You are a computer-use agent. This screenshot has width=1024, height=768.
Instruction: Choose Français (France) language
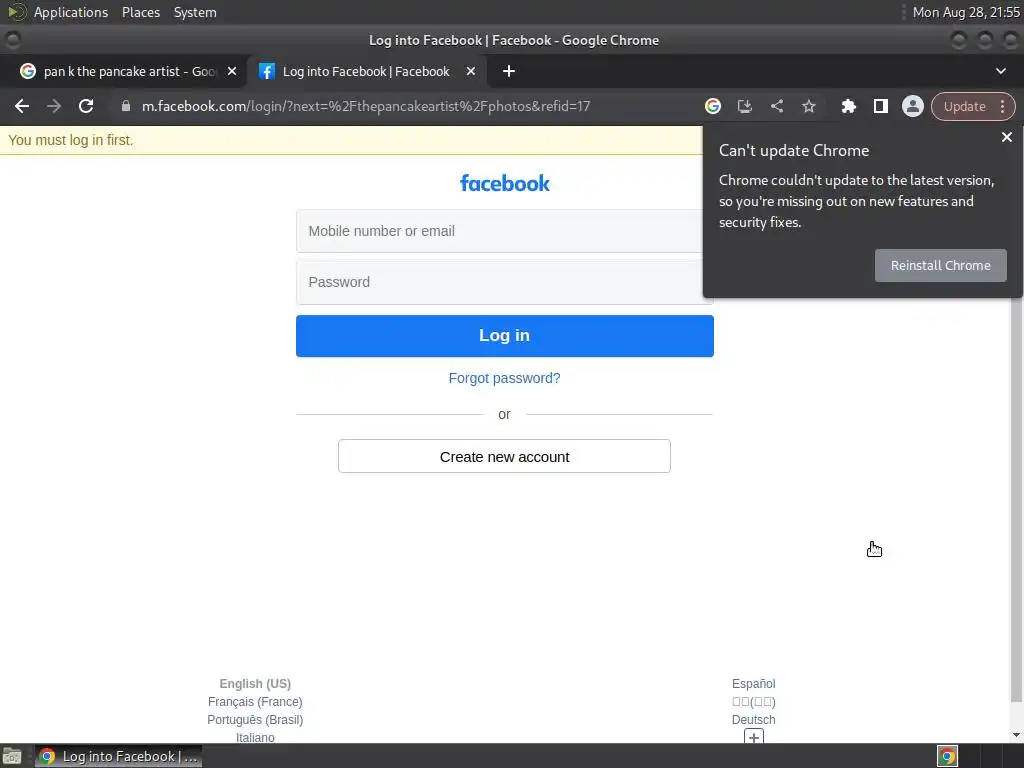tap(255, 701)
